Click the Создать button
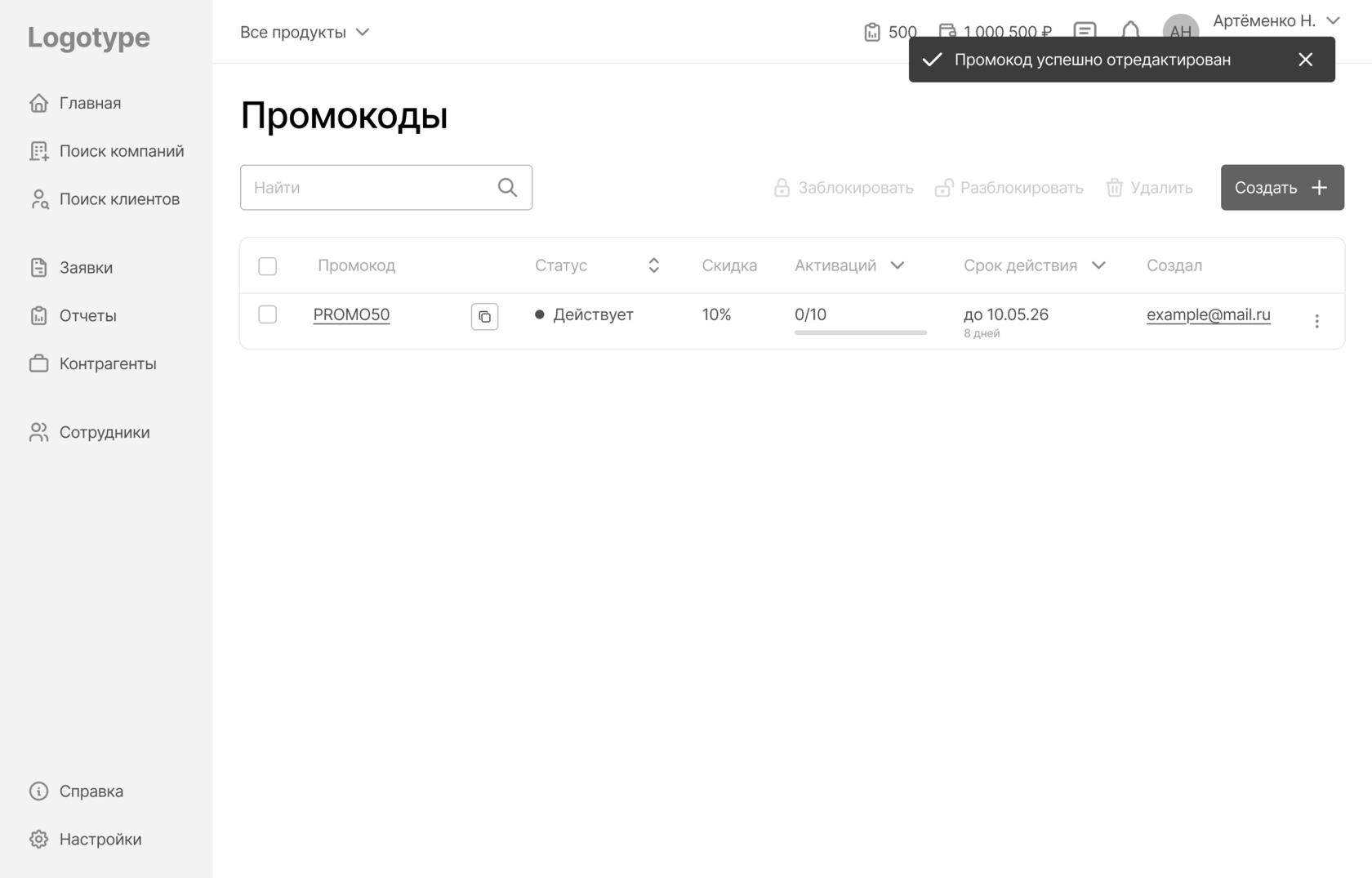 [x=1282, y=188]
